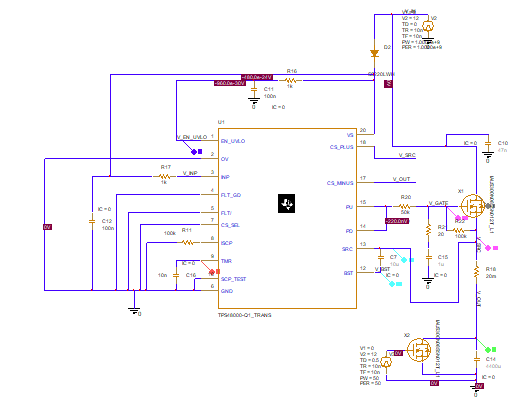The height and width of the screenshot is (400, 519).
Task: Click the part name text below U1
Action: coord(245,315)
